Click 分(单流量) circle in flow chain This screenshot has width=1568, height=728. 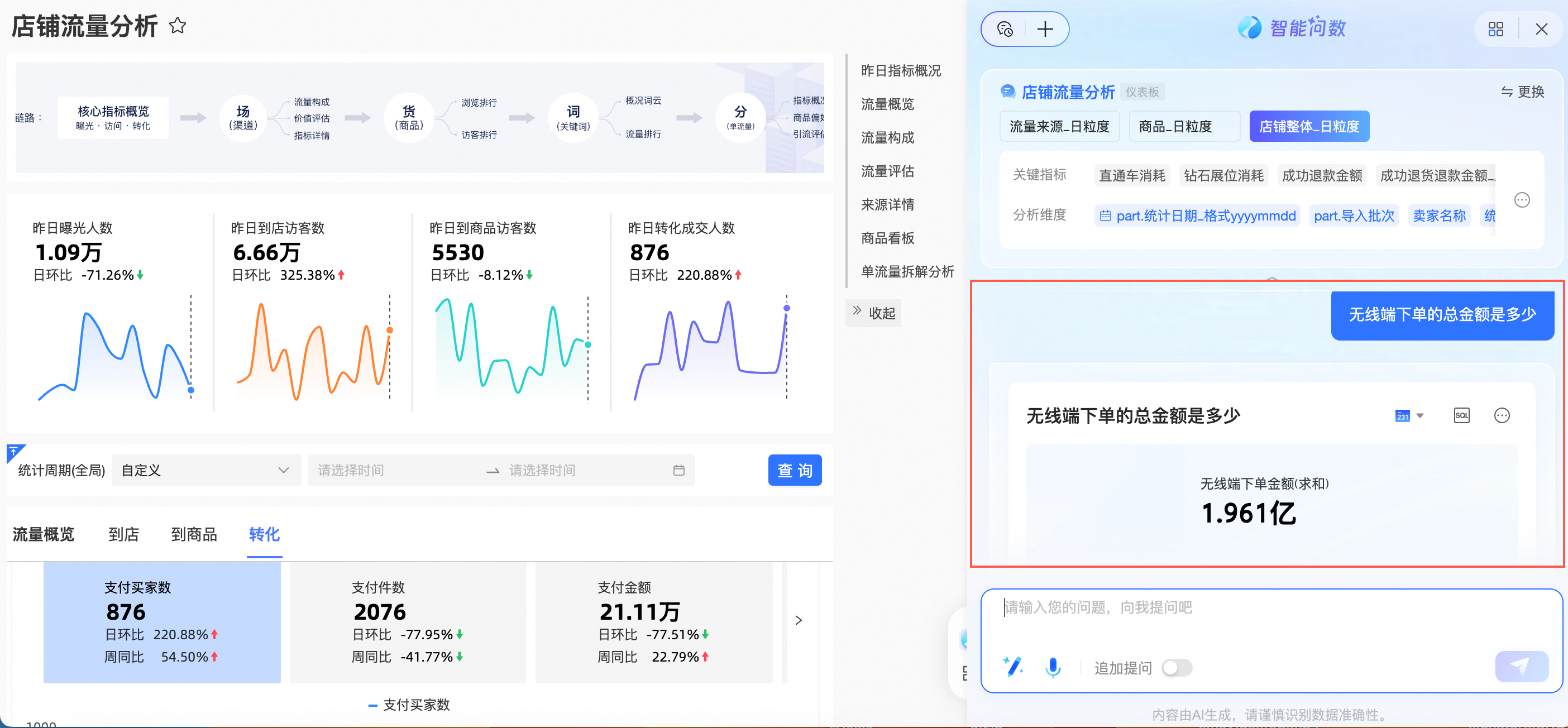tap(740, 117)
